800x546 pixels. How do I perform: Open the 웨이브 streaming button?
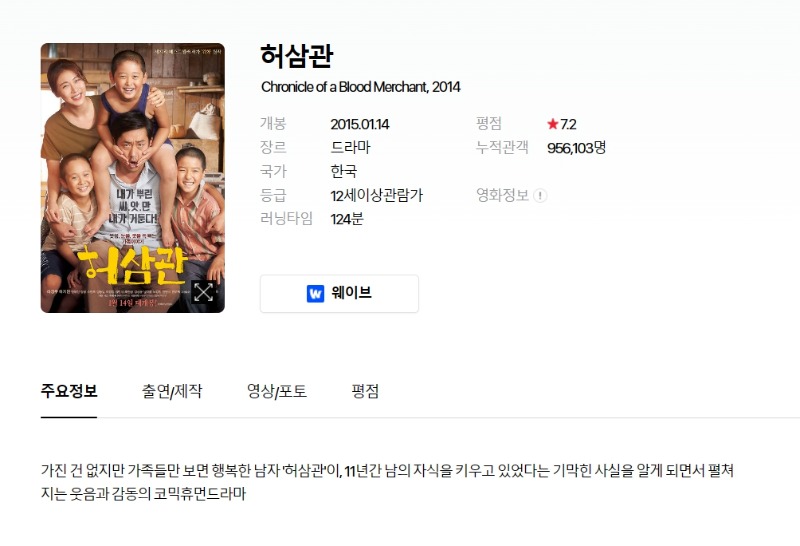(x=339, y=293)
